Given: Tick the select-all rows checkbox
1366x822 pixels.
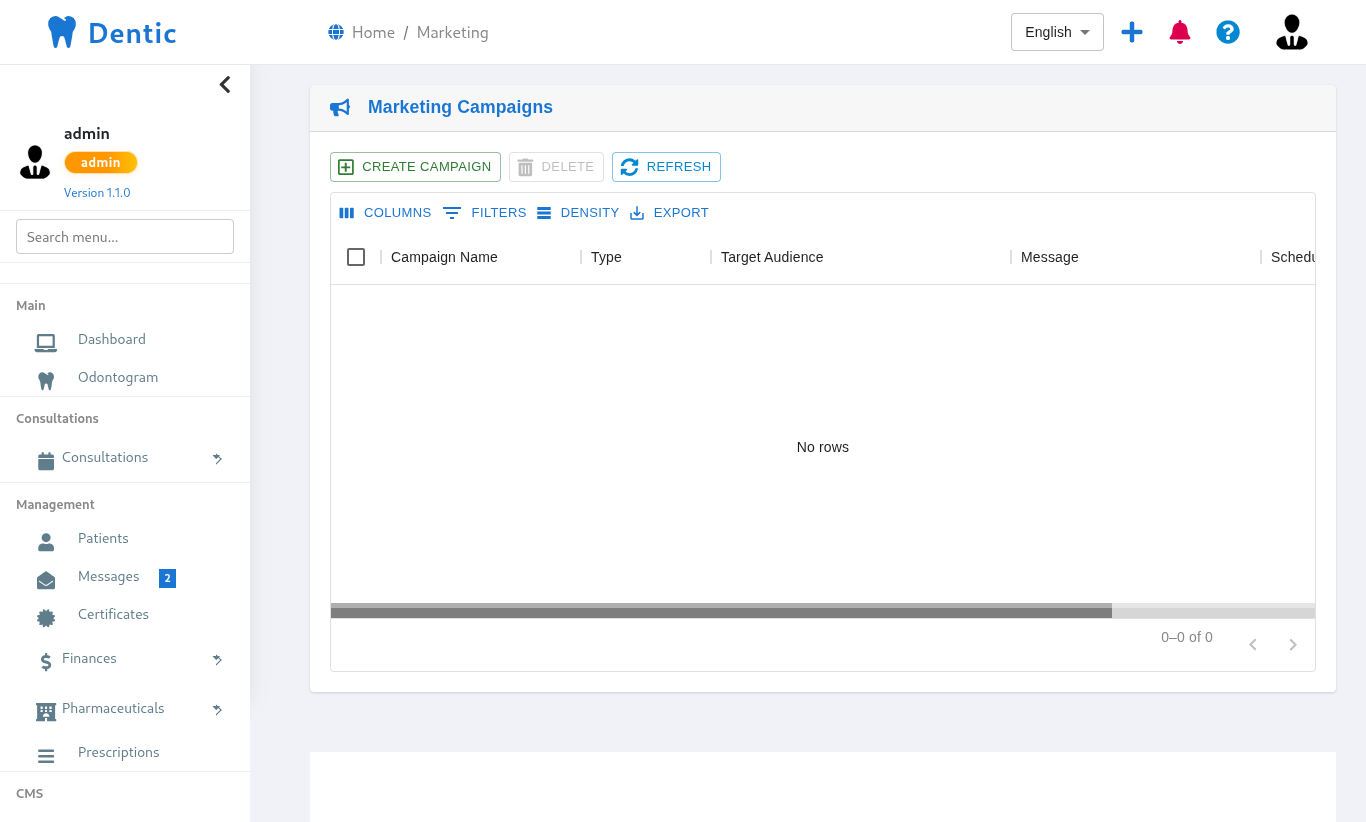Looking at the screenshot, I should tap(356, 257).
